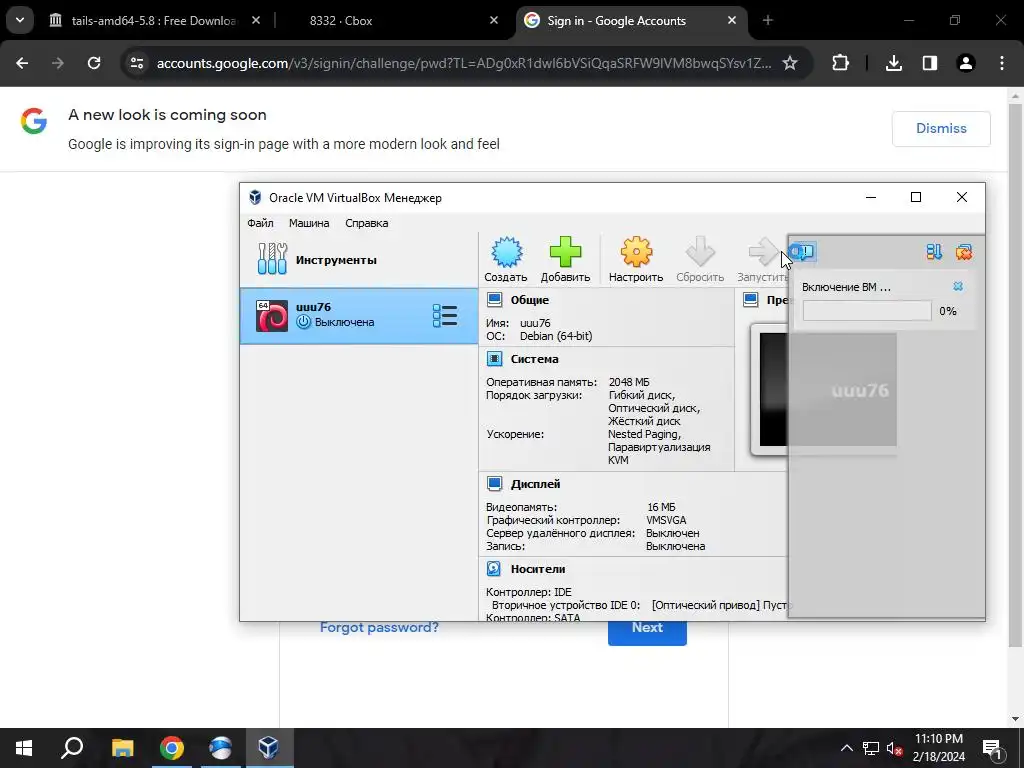Select the Sign in - Google Accounts tab
The width and height of the screenshot is (1024, 768).
(616, 20)
